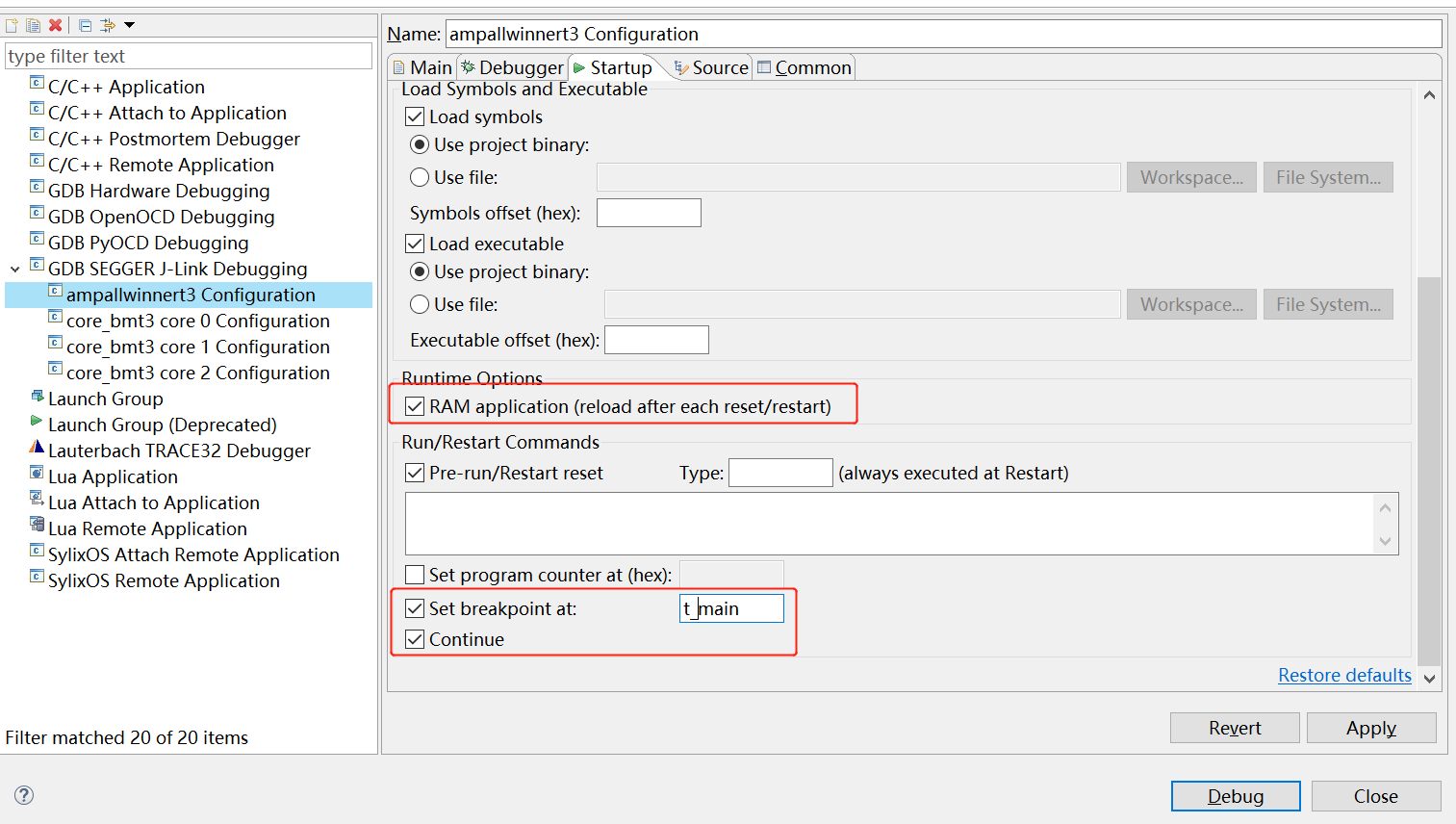This screenshot has height=824, width=1456.
Task: Select core_bmt3 core 1 Configuration
Action: tap(197, 347)
